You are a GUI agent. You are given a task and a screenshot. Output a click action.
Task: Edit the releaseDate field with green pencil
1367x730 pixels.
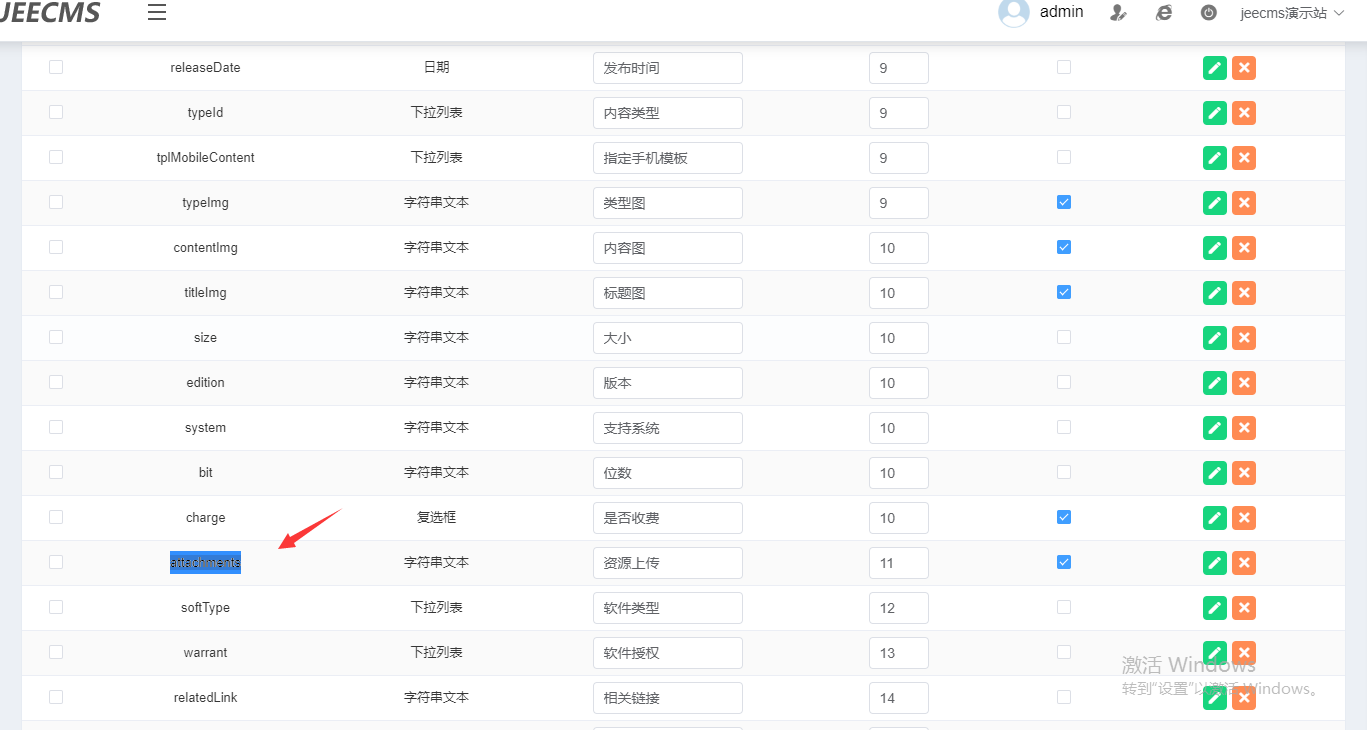pos(1215,68)
